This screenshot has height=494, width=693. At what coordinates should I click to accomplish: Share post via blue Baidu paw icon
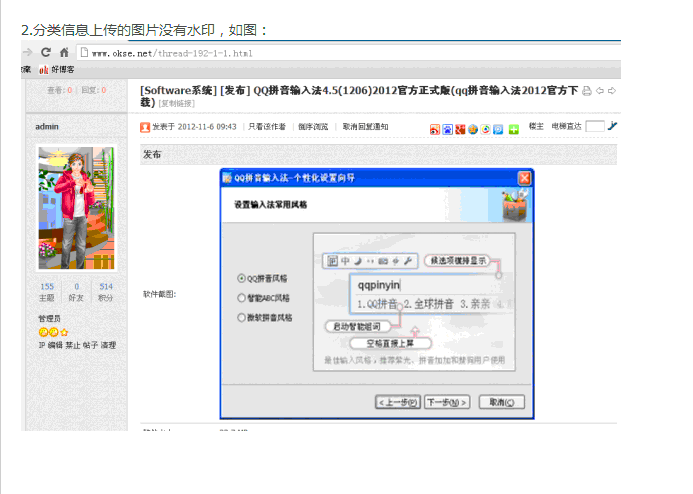(447, 129)
